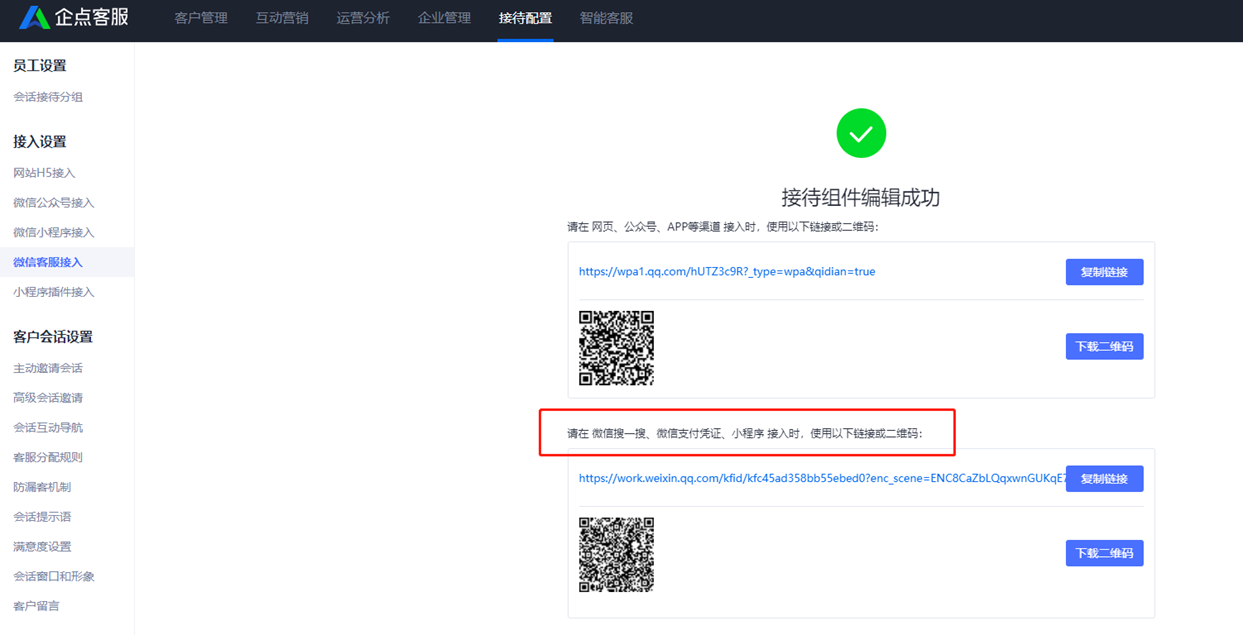Viewport: 1243px width, 635px height.
Task: Open 微信公众号接入 settings
Action: [54, 203]
